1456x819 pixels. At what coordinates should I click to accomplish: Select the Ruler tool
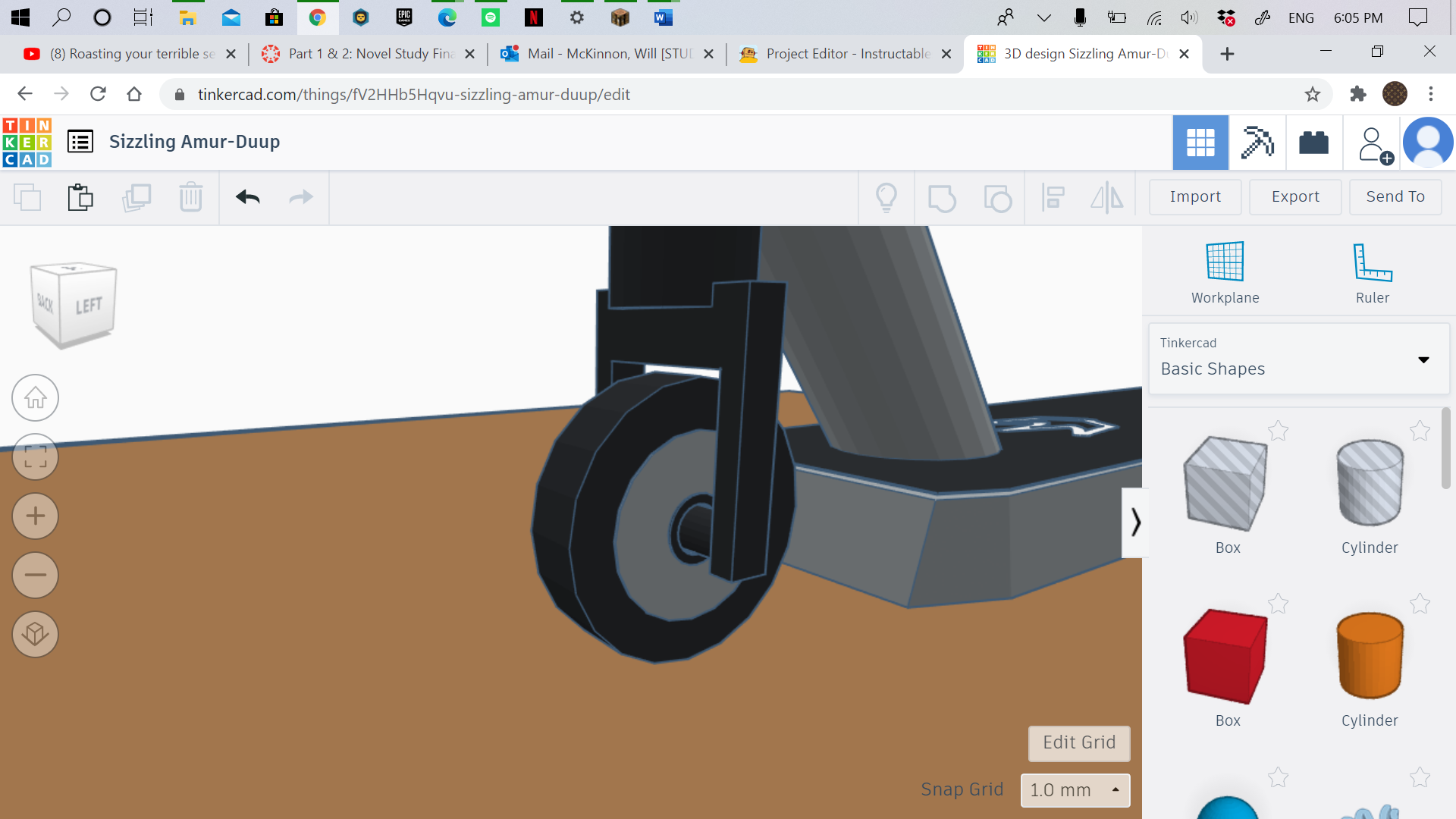coord(1373,273)
